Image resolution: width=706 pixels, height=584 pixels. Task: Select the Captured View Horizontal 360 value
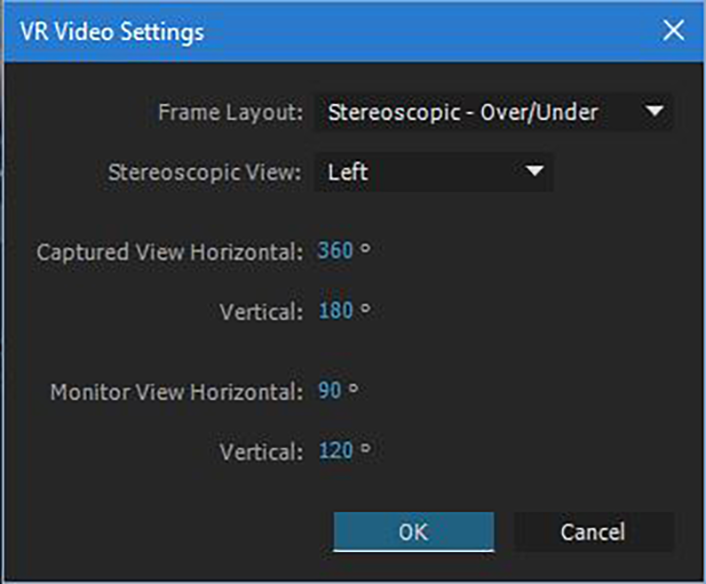tap(335, 251)
